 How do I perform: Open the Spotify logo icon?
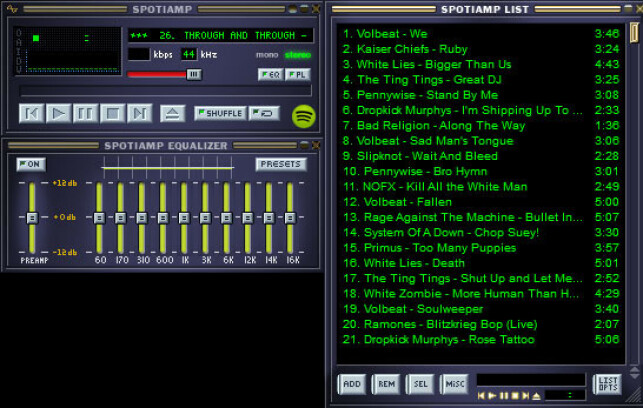pyautogui.click(x=303, y=116)
